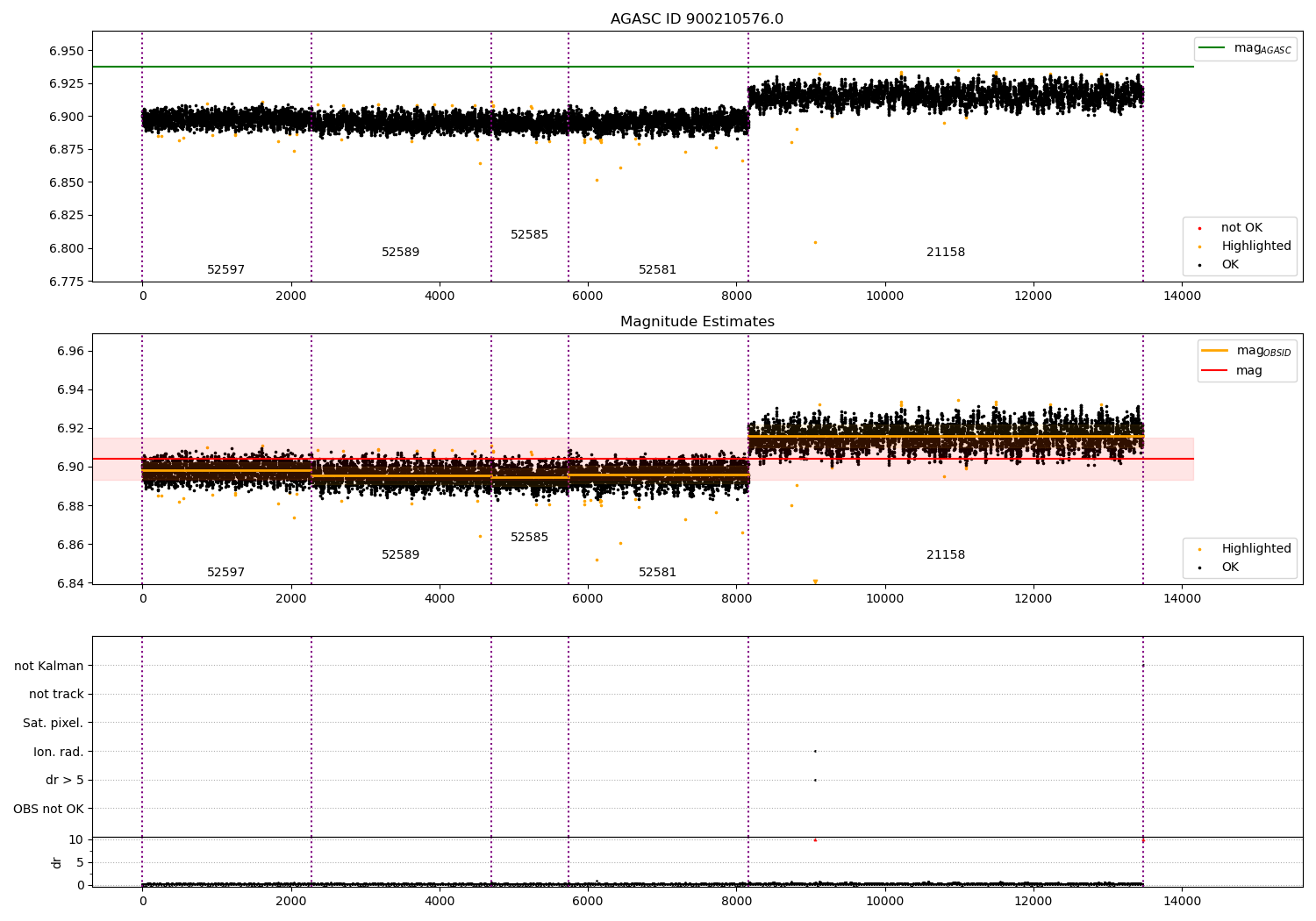This screenshot has height=921, width=1316.
Task: Click the 'Sat. pixel.' row label
Action: pos(54,724)
